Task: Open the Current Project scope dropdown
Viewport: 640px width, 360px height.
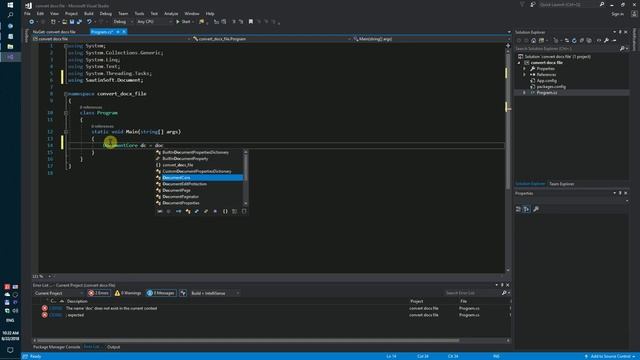Action: [58, 293]
